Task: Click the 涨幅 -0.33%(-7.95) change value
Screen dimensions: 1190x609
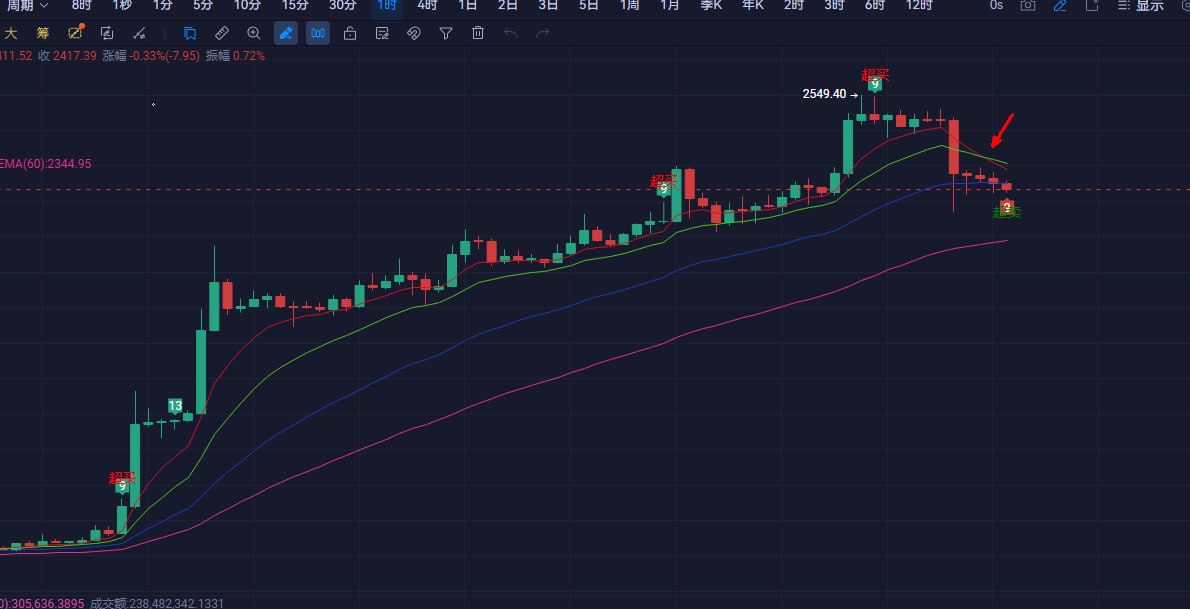Action: click(x=151, y=55)
